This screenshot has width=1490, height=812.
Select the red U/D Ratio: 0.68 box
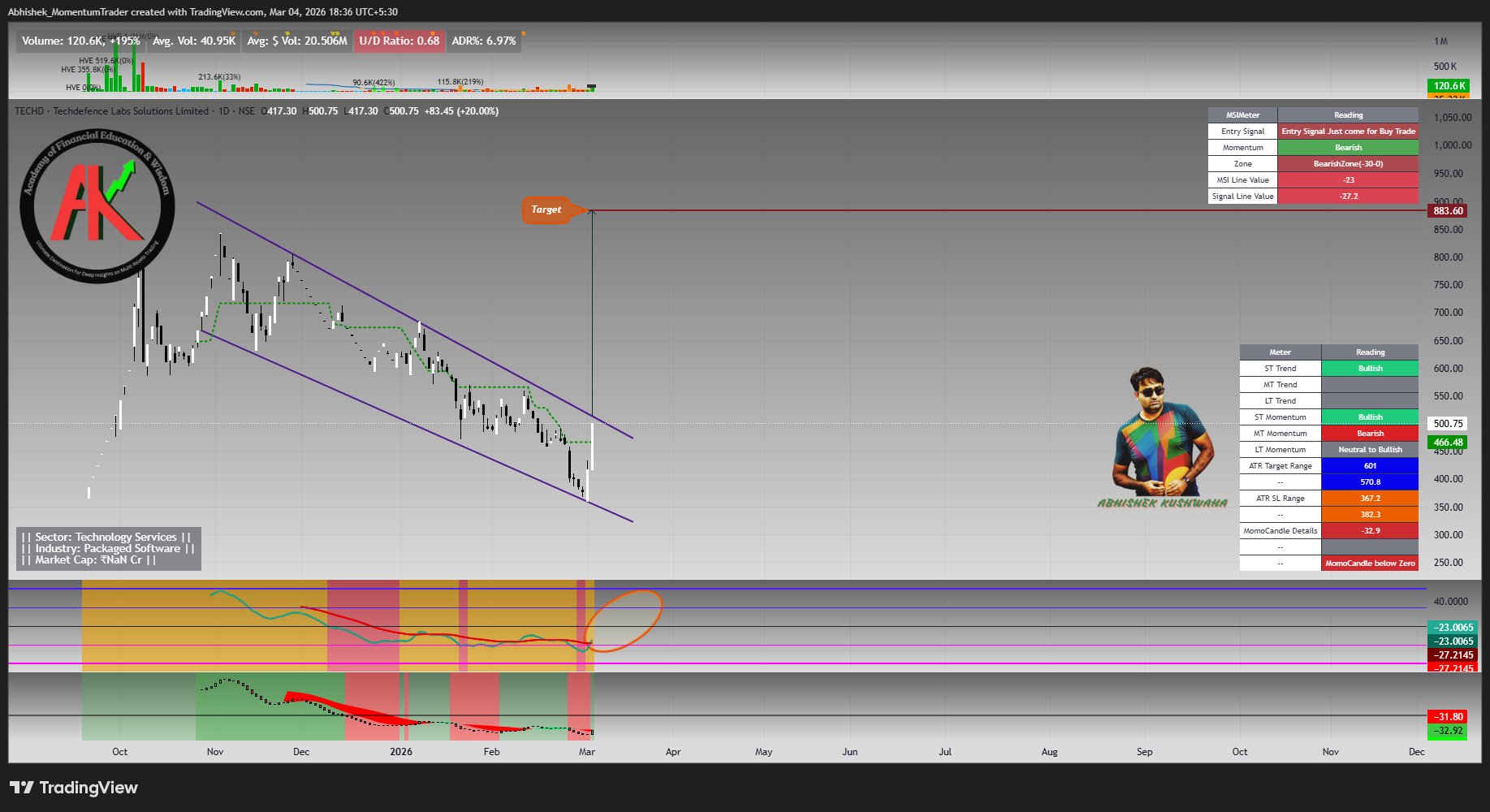399,41
